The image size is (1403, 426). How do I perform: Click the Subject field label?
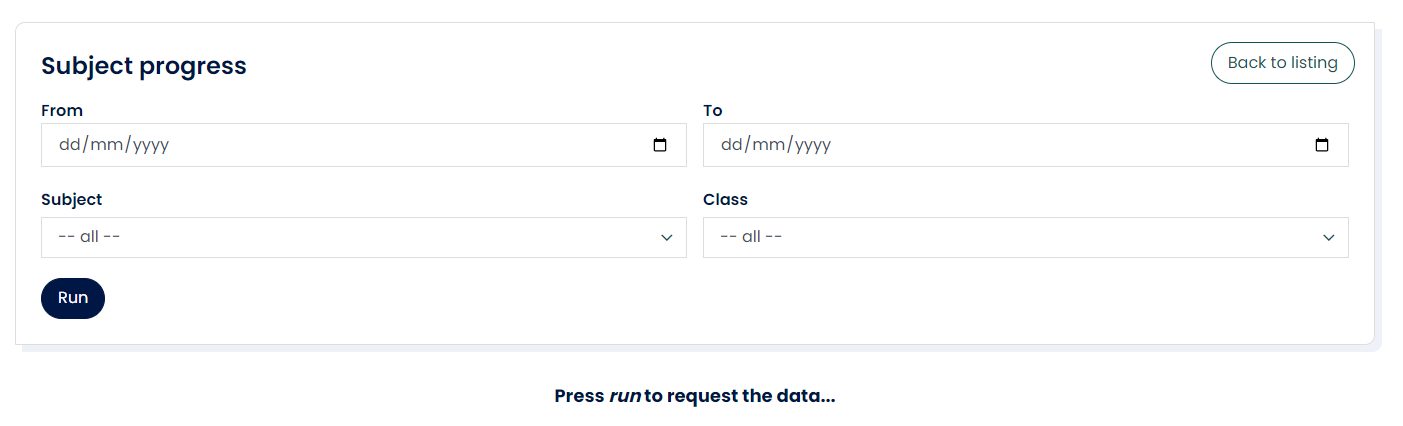point(71,199)
